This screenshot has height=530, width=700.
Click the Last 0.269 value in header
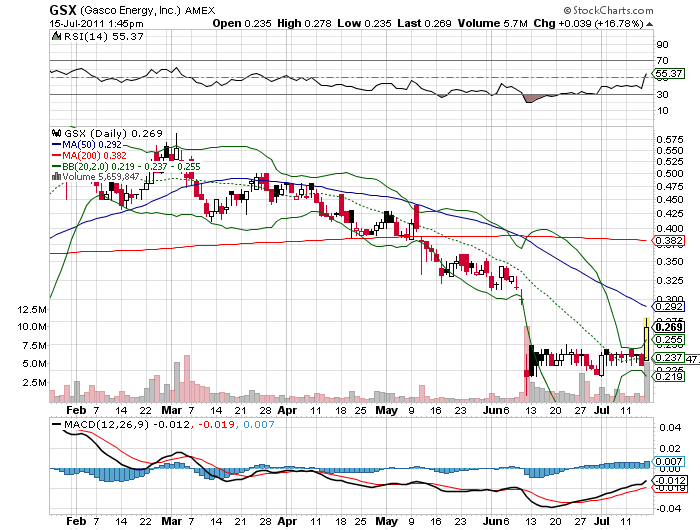click(x=424, y=23)
